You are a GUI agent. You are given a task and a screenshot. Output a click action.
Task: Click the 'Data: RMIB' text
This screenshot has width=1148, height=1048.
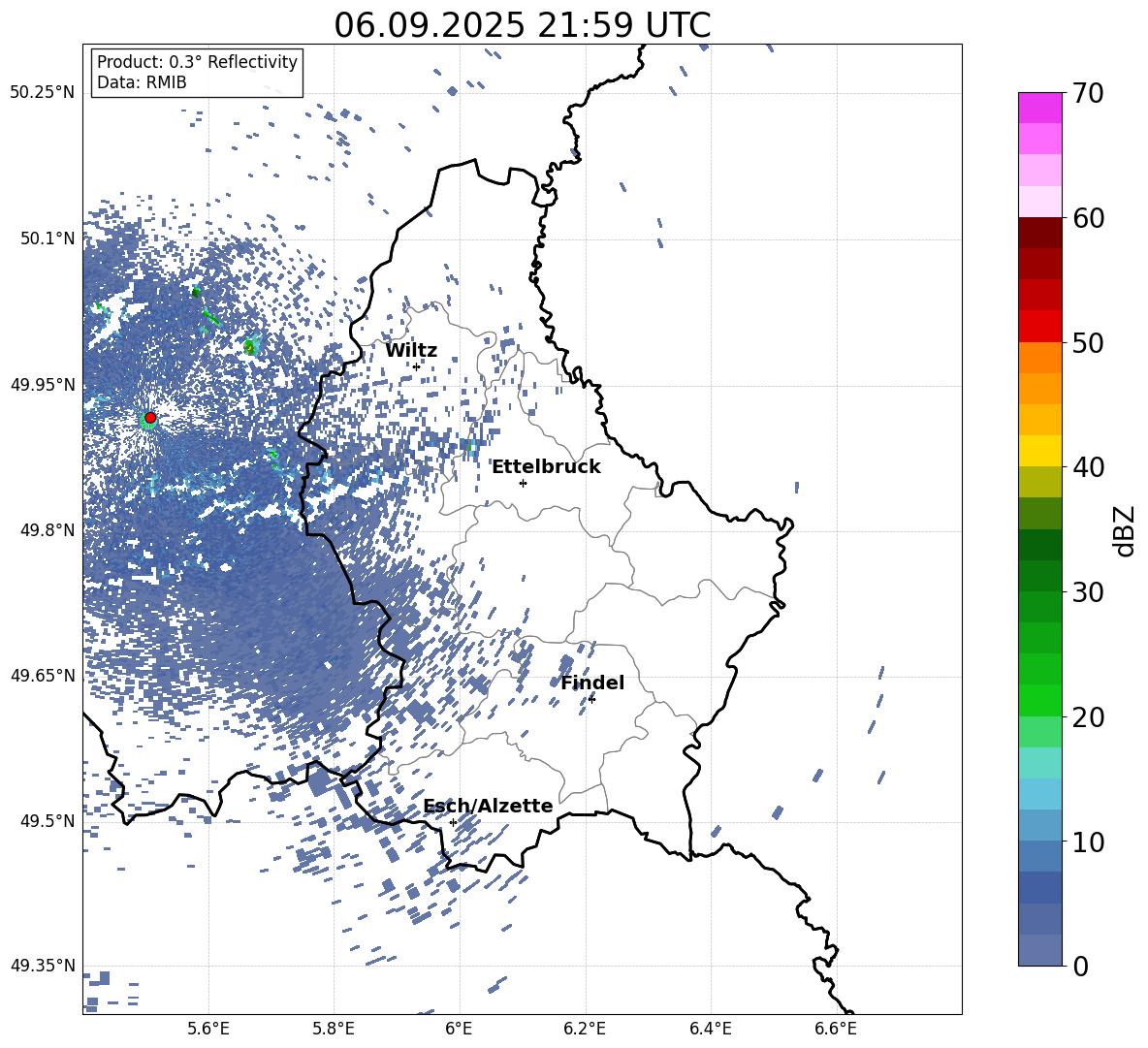[x=142, y=82]
